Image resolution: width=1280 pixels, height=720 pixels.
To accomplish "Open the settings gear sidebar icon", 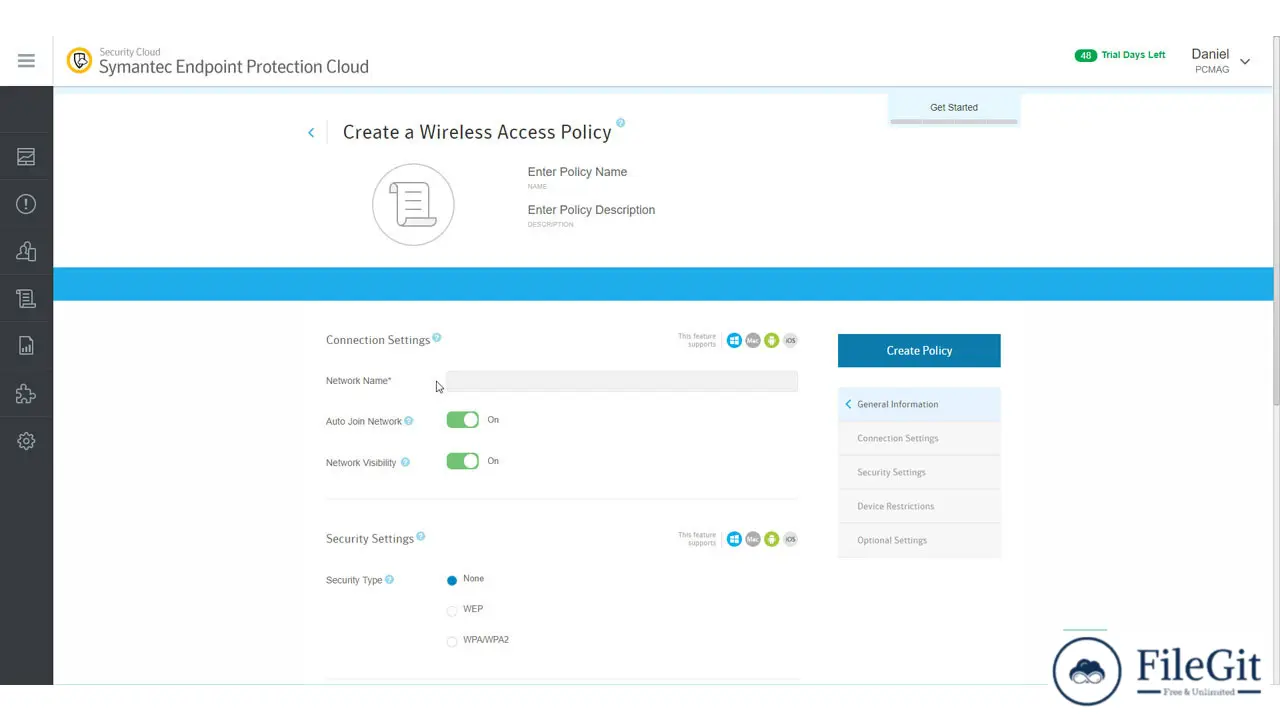I will [26, 441].
